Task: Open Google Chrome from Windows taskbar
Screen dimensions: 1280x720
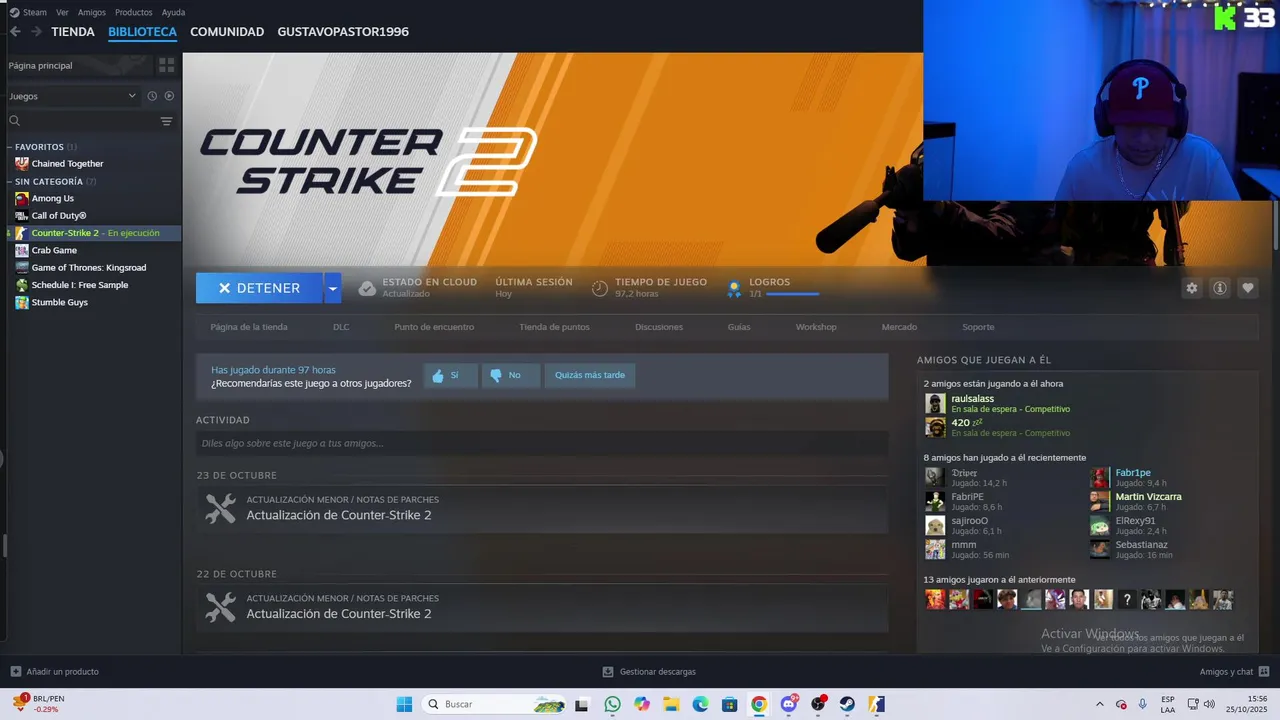Action: (759, 704)
